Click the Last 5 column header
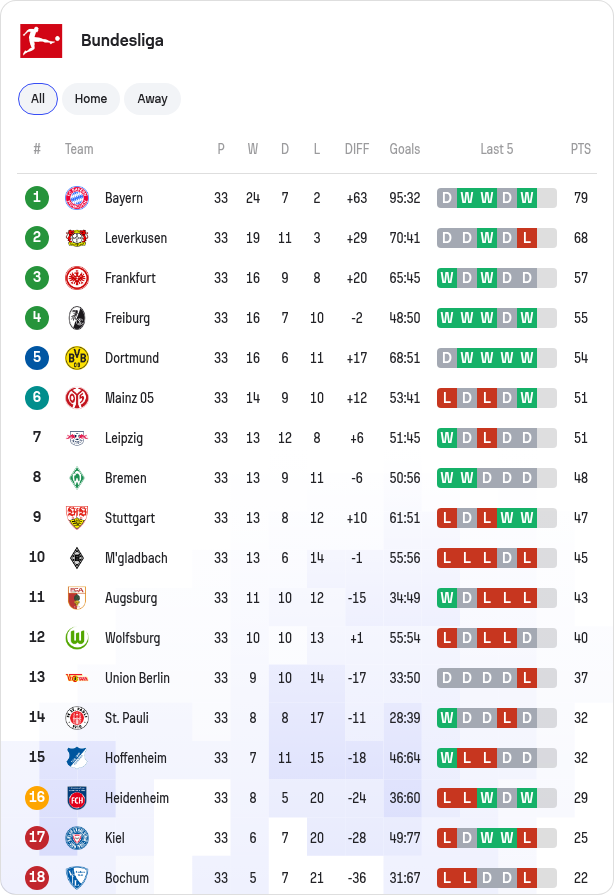This screenshot has width=614, height=895. tap(496, 149)
